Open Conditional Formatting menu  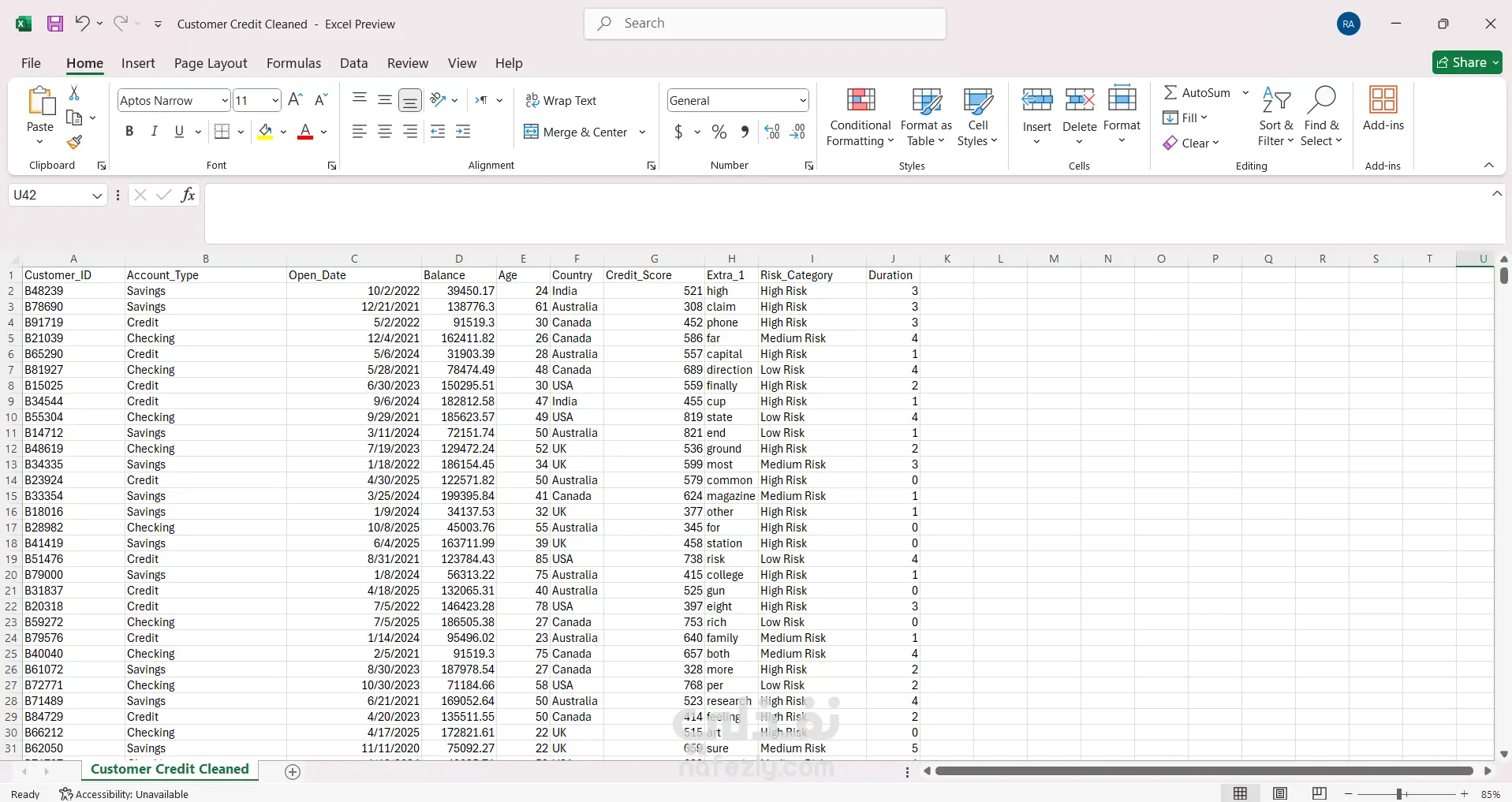(861, 117)
